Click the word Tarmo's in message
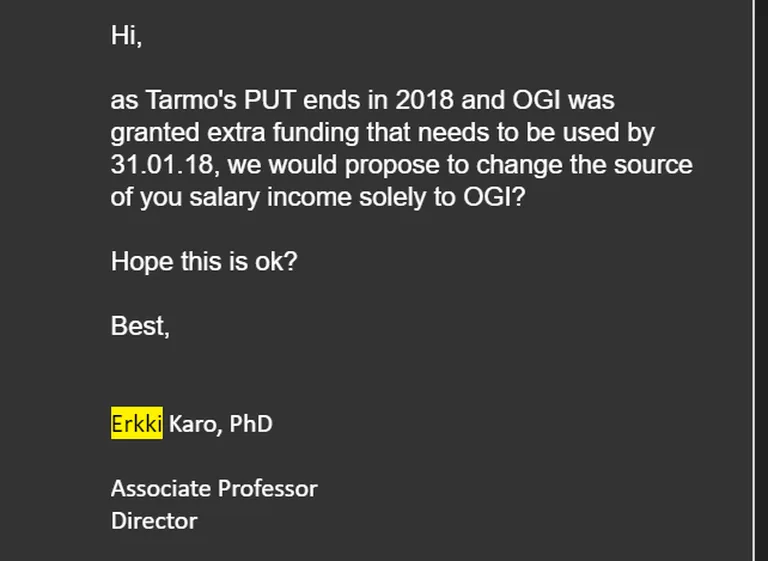 192,100
